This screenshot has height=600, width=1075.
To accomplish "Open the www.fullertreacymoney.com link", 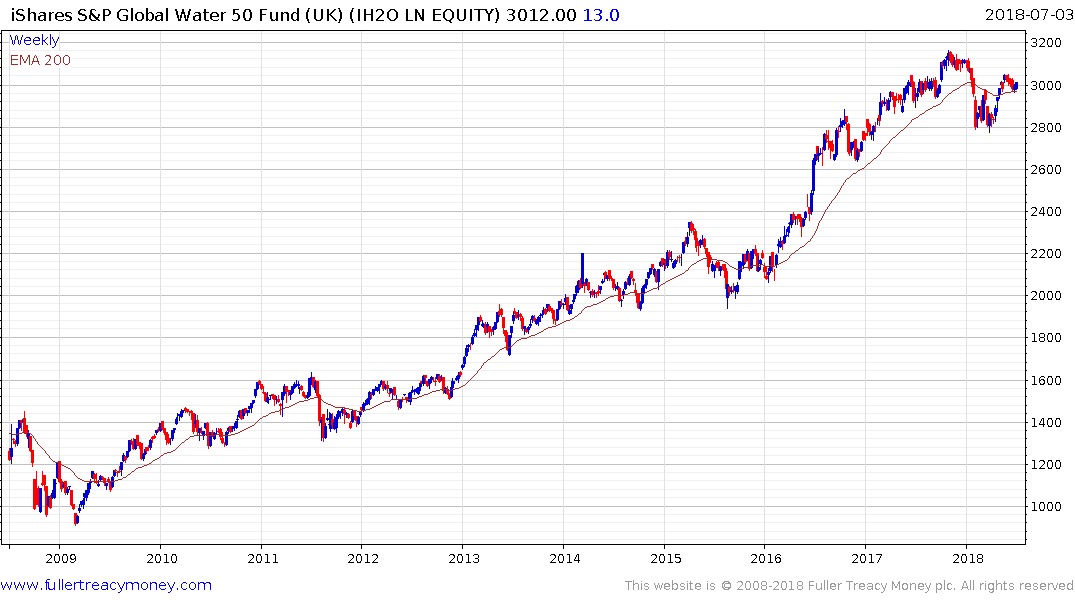I will click(x=106, y=585).
